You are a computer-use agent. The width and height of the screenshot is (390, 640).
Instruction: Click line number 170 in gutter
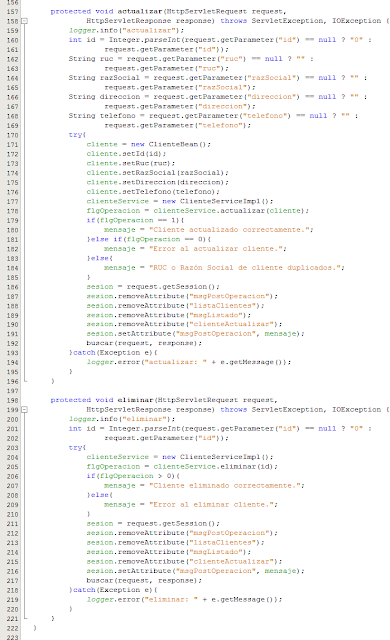pos(12,135)
